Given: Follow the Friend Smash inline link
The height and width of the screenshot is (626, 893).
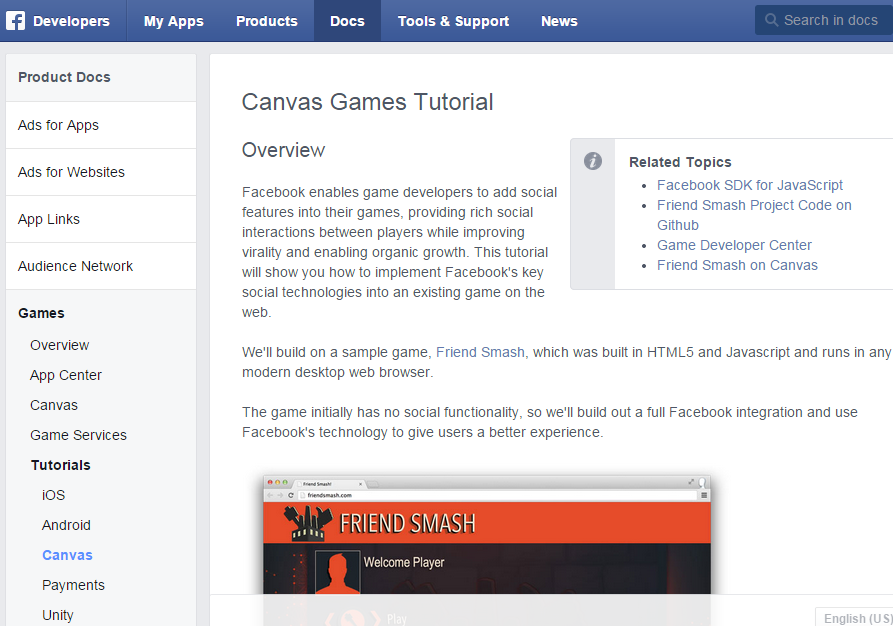Looking at the screenshot, I should pos(480,352).
